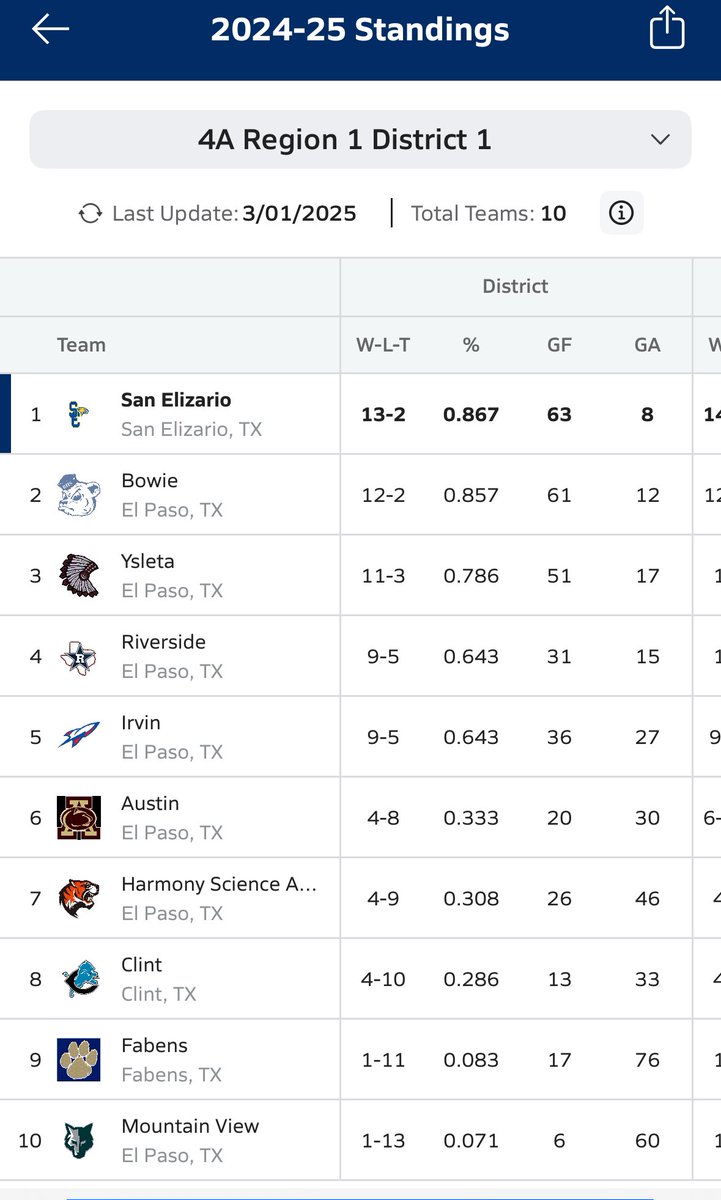The width and height of the screenshot is (721, 1200).
Task: Open the Austin team name
Action: point(150,803)
